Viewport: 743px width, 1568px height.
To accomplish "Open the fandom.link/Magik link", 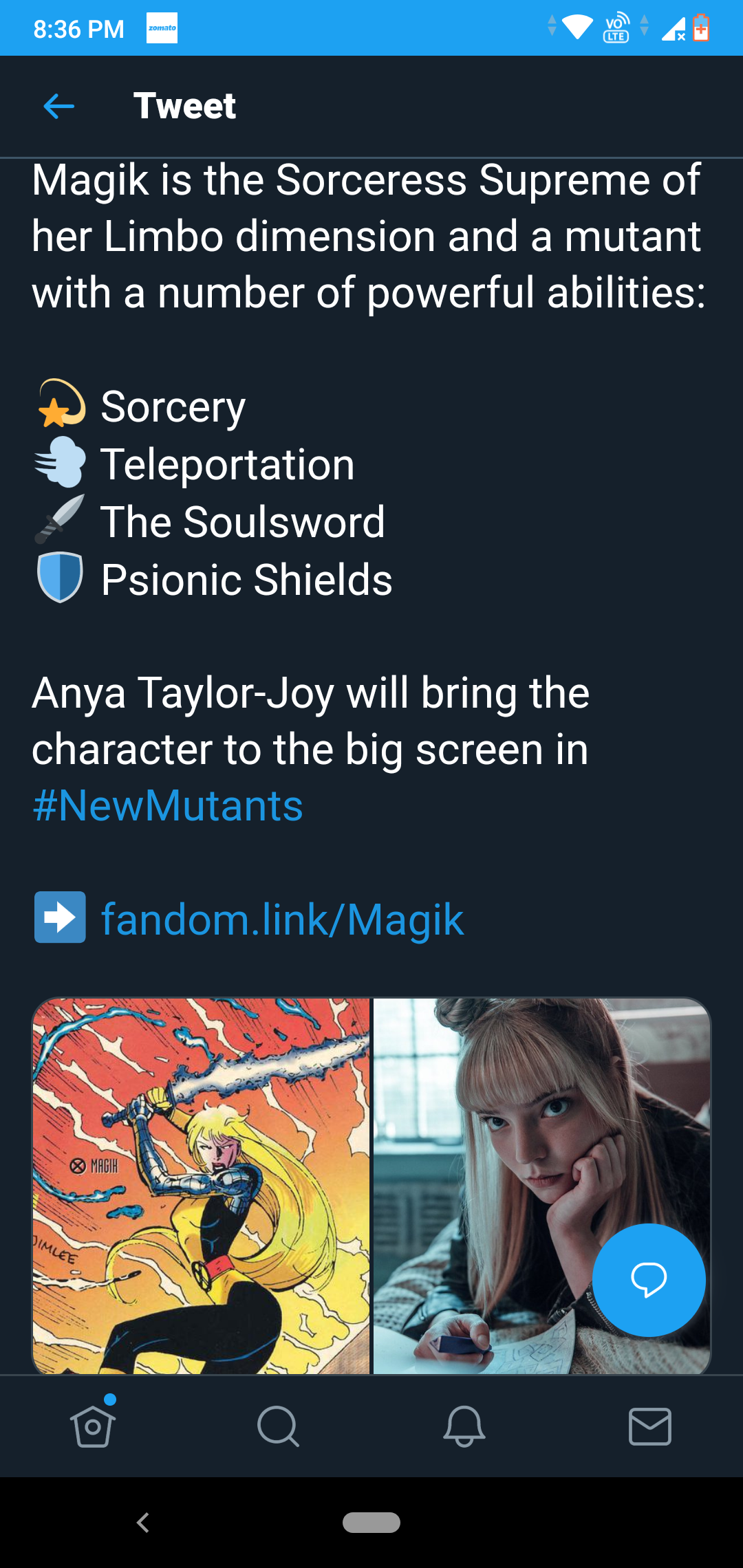I will (x=283, y=919).
